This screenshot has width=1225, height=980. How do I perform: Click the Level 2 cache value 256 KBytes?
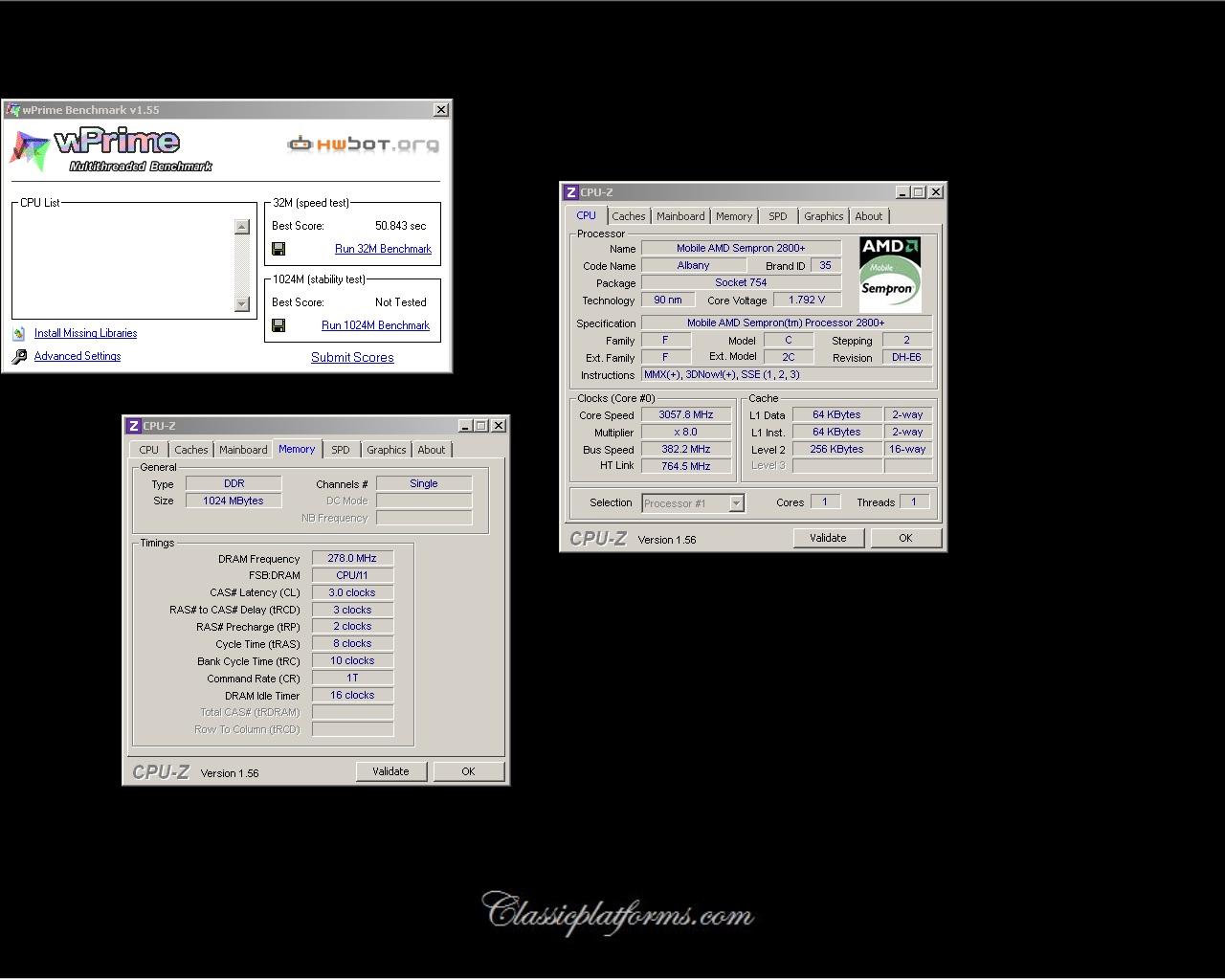click(x=837, y=450)
